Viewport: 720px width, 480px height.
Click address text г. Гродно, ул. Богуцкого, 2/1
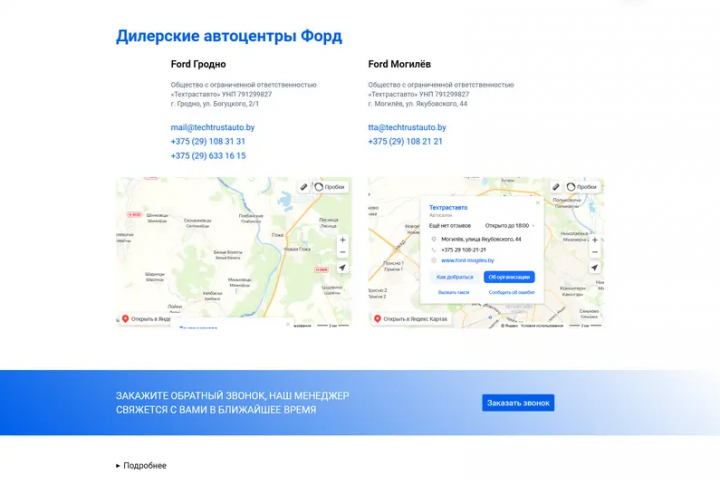click(214, 104)
